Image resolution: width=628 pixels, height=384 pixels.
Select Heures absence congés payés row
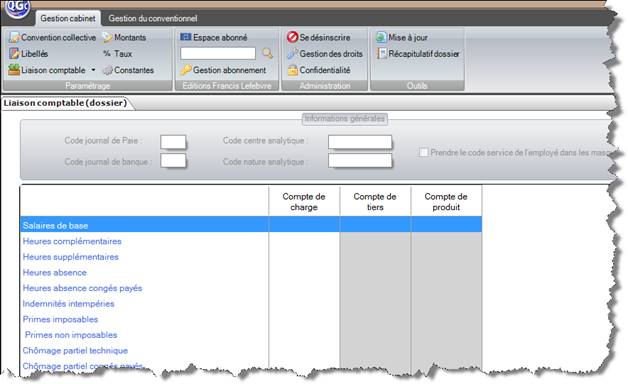click(251, 288)
